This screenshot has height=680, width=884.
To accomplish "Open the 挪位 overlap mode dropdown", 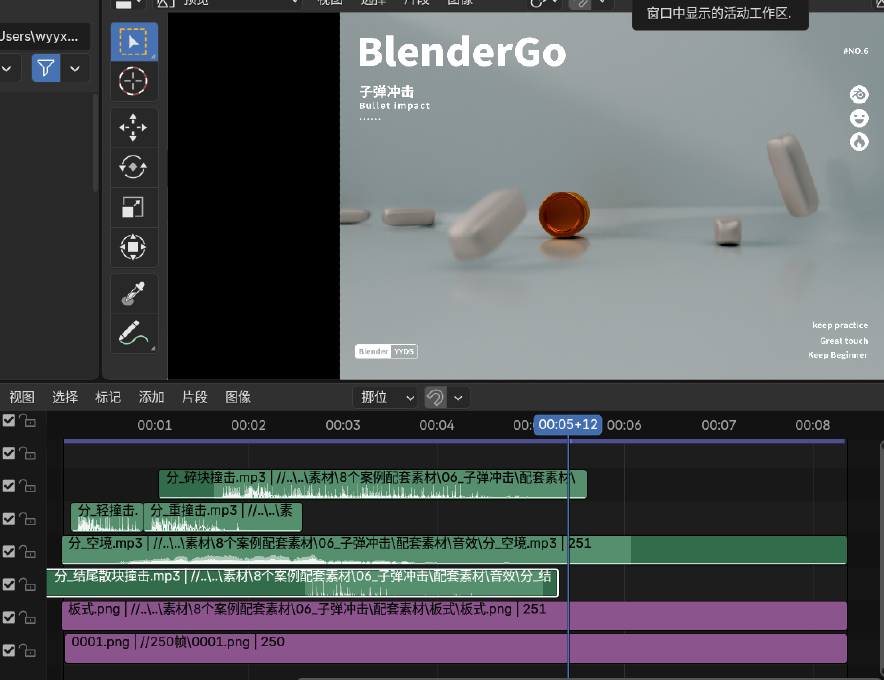I will click(386, 398).
